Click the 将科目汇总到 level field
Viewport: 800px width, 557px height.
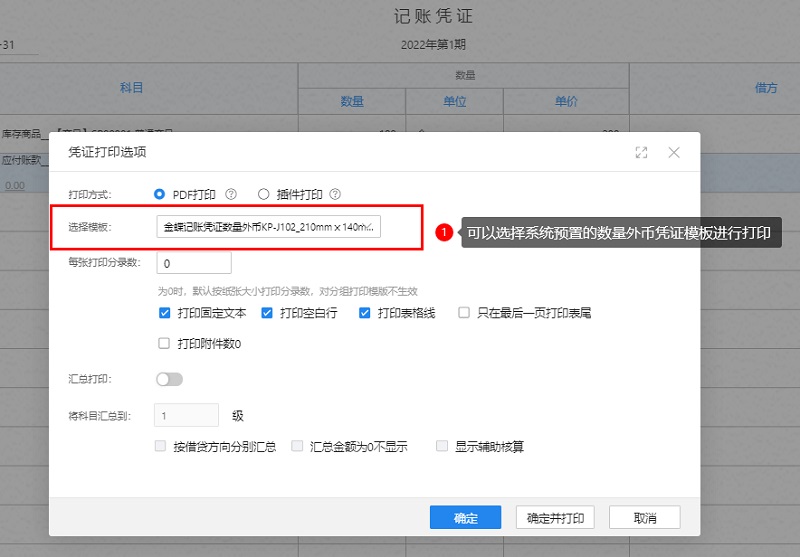point(187,415)
